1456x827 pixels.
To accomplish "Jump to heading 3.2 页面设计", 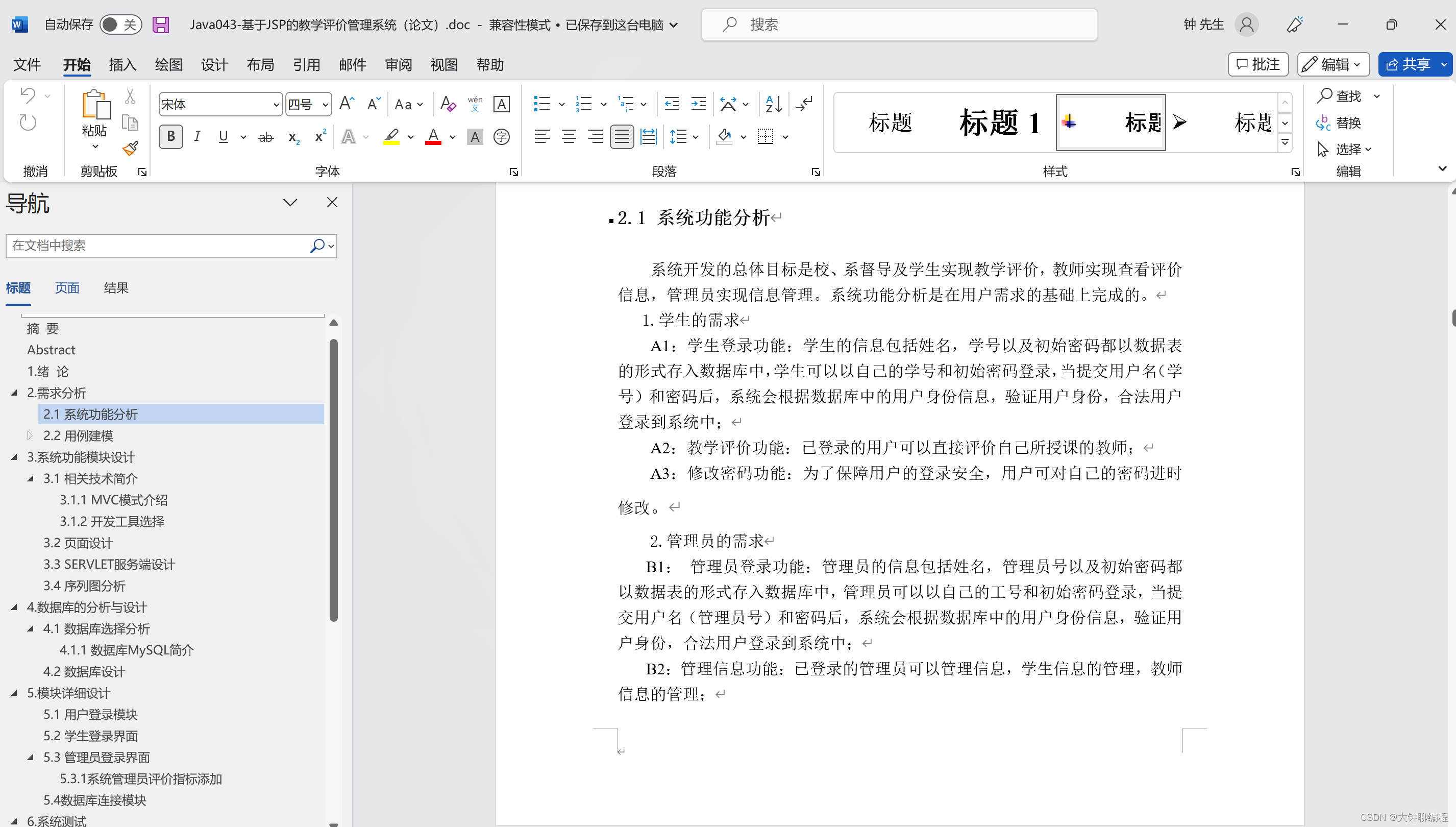I will point(78,543).
